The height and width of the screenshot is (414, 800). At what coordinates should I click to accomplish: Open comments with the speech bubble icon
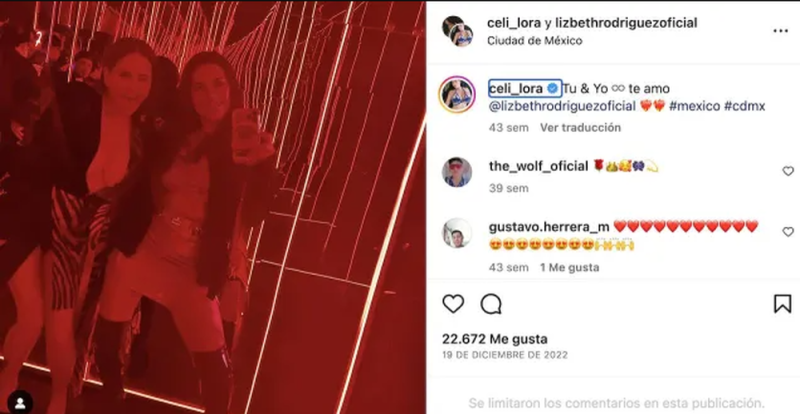tap(491, 304)
